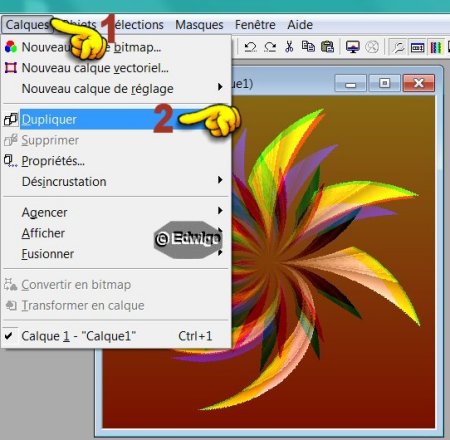
Task: Click the Cut scissors icon
Action: tap(289, 47)
